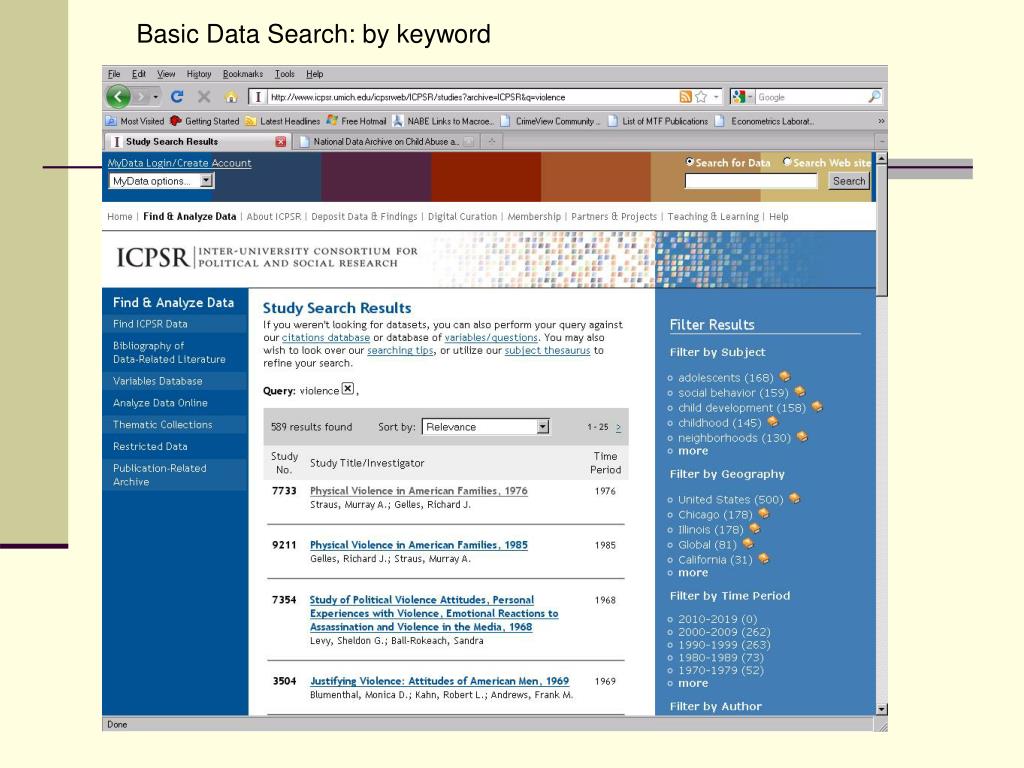Screen dimensions: 1024x768
Task: Close the Study Search Results tab
Action: (281, 142)
